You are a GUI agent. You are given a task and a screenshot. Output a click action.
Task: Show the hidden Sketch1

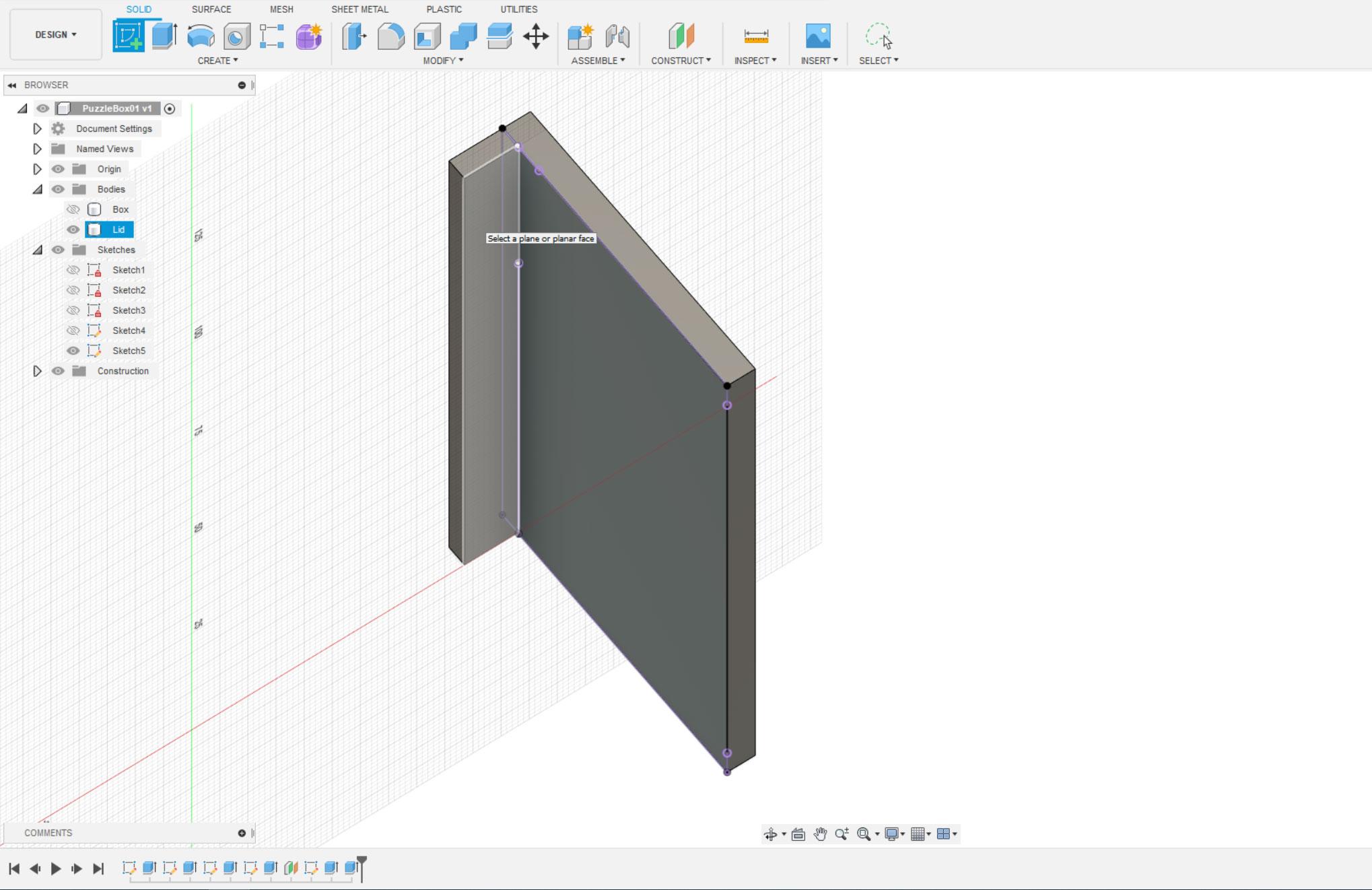[x=73, y=270]
